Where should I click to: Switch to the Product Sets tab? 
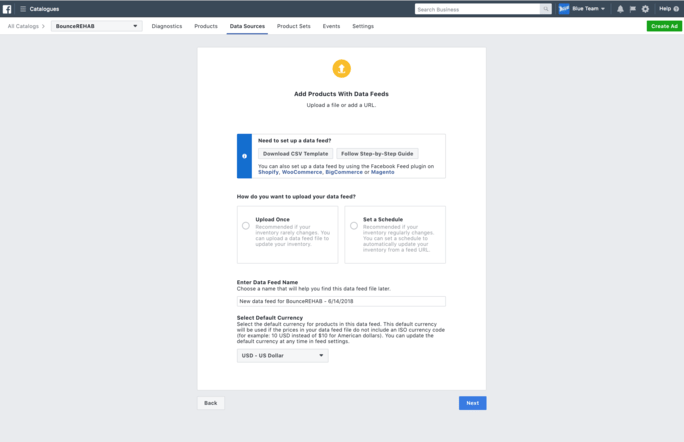(x=293, y=26)
